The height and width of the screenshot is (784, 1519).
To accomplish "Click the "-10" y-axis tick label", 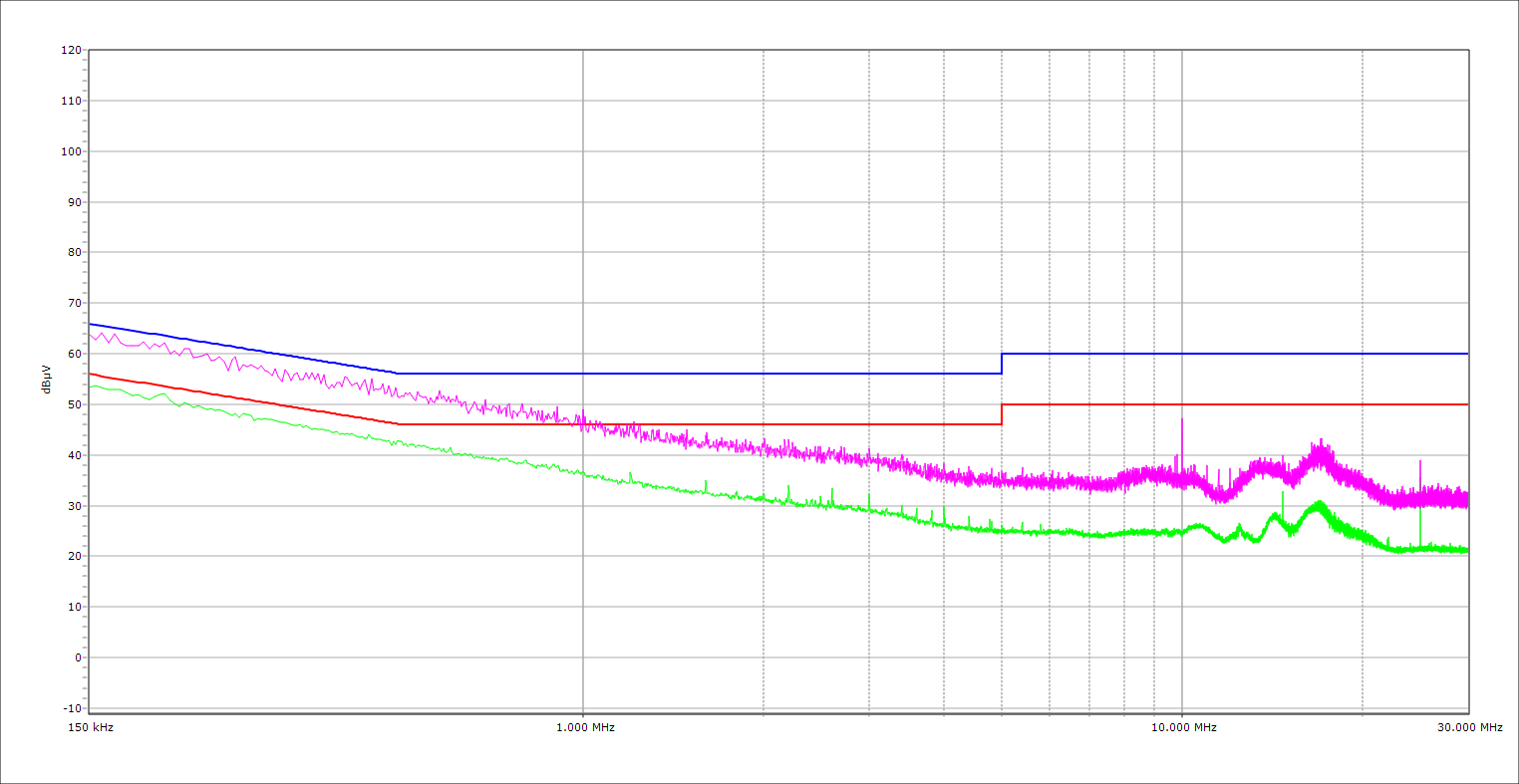I will pos(70,708).
